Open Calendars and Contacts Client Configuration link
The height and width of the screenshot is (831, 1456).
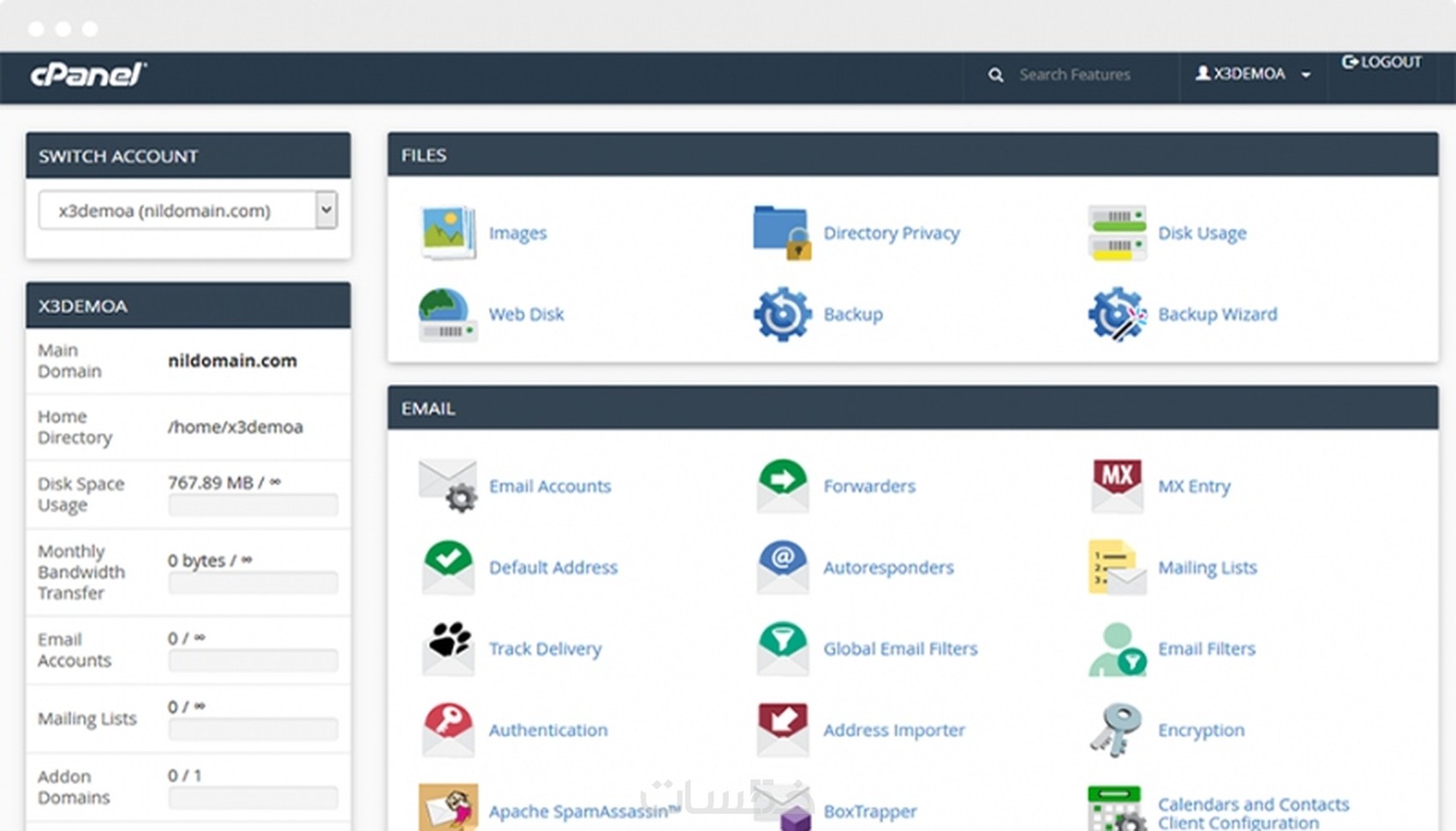[1253, 813]
